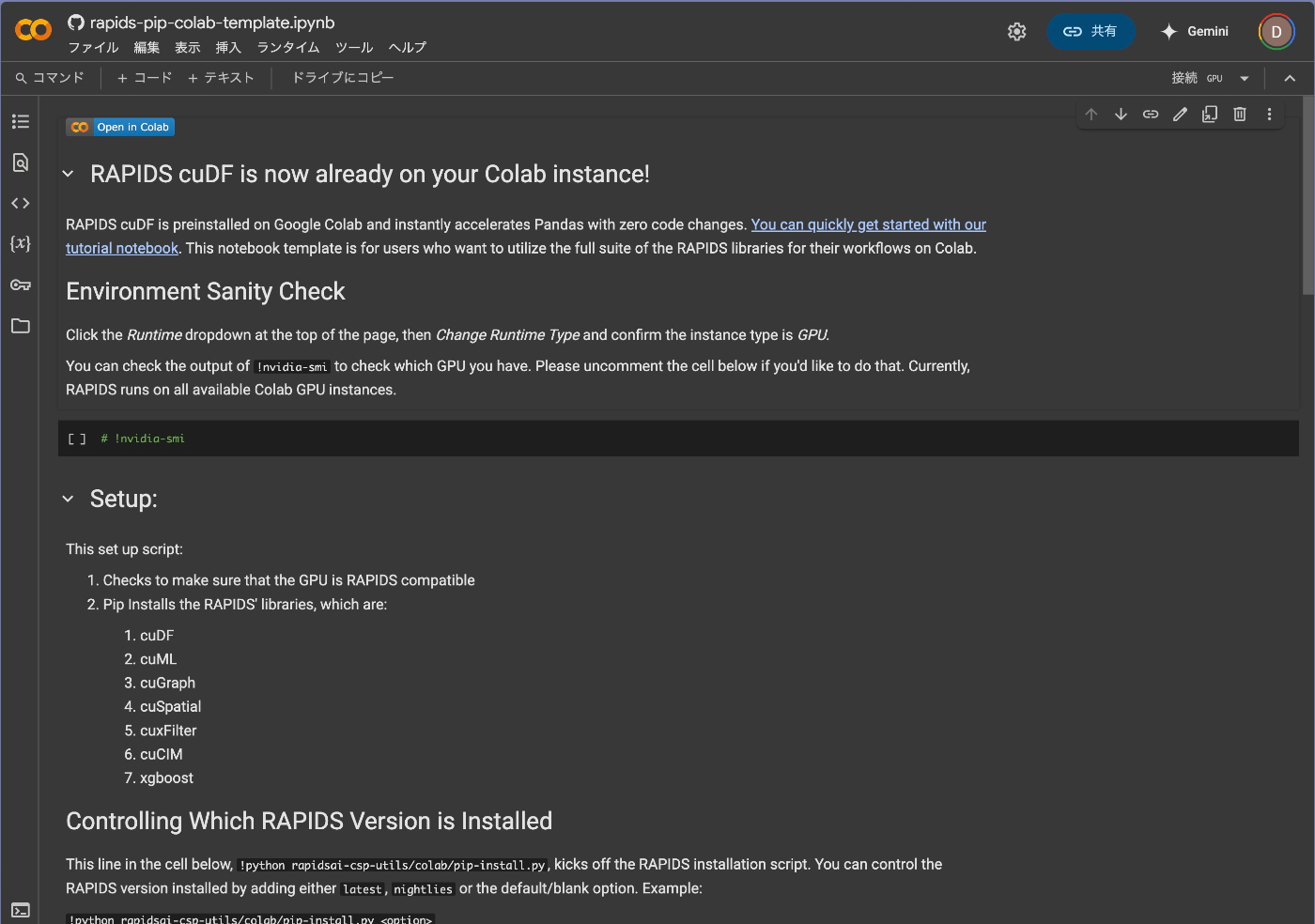This screenshot has width=1315, height=924.
Task: Open a terminal via the bottom-left icon
Action: (21, 909)
